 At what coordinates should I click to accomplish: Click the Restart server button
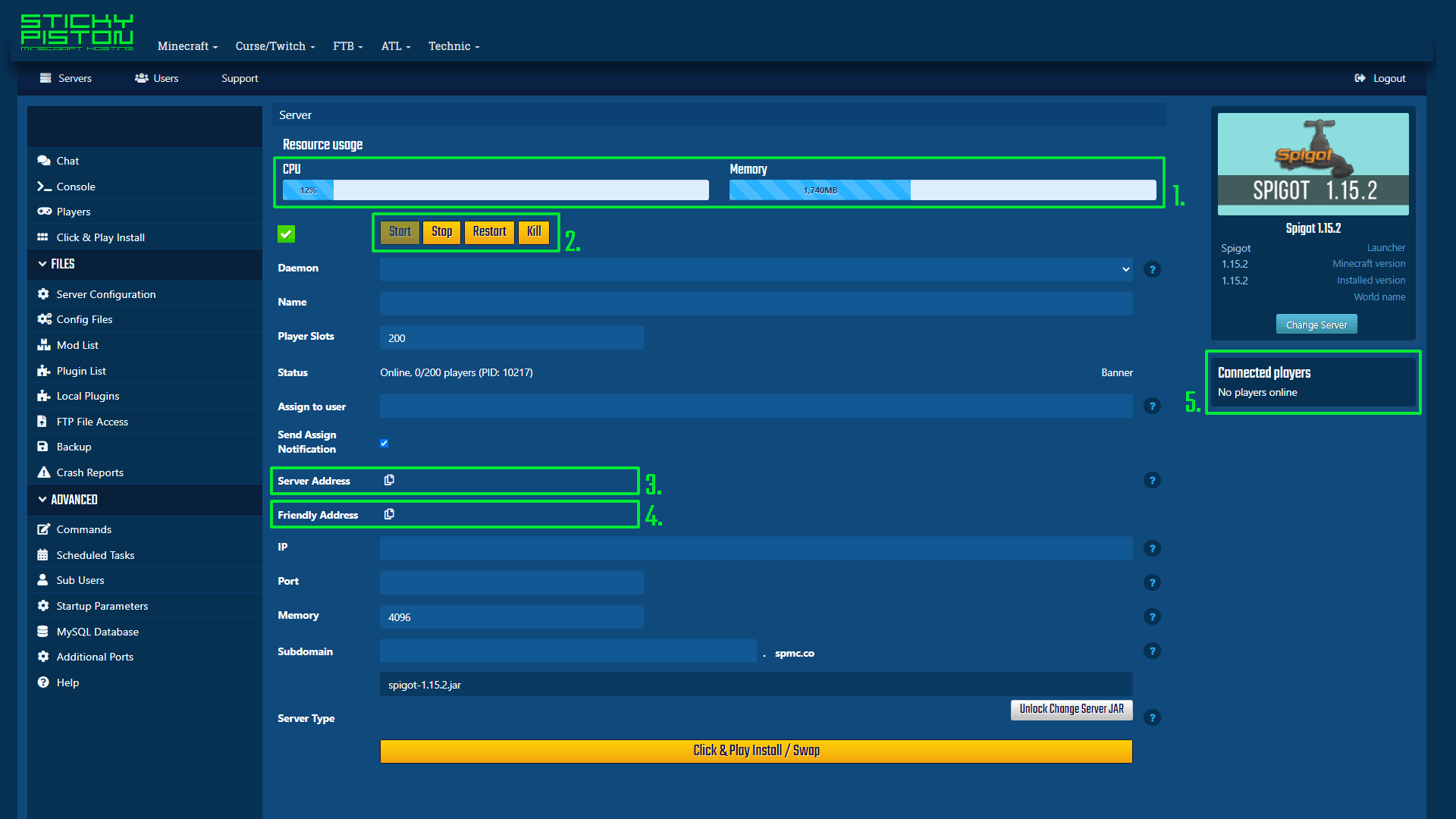(489, 232)
